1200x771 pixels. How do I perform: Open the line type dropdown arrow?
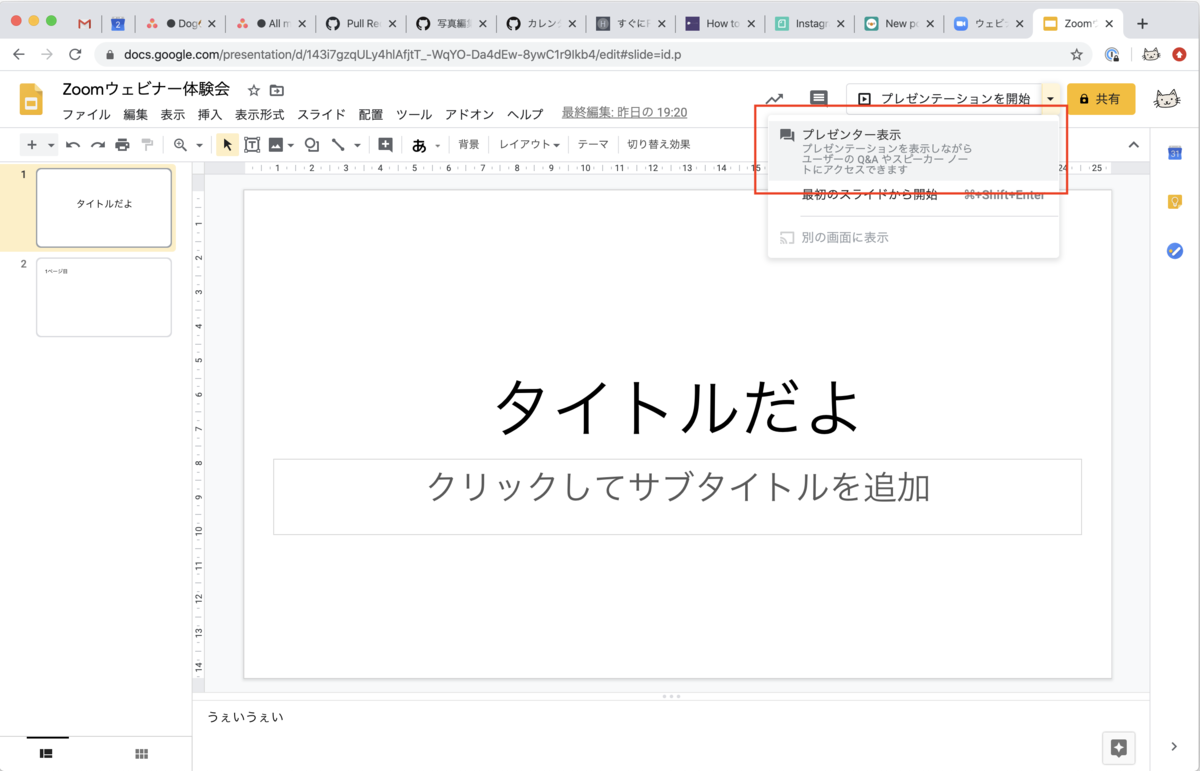pyautogui.click(x=357, y=145)
